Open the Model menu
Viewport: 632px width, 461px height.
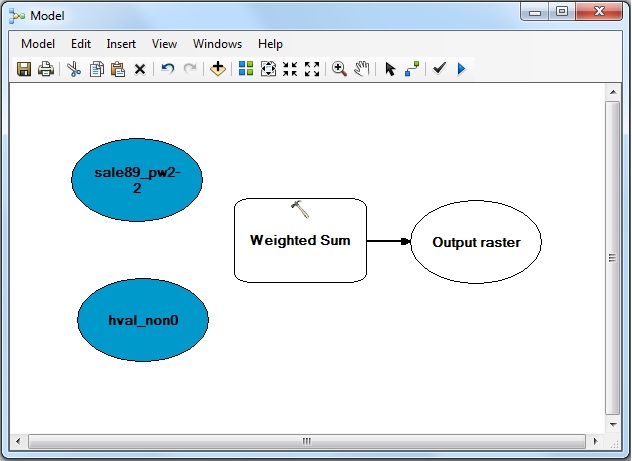38,44
